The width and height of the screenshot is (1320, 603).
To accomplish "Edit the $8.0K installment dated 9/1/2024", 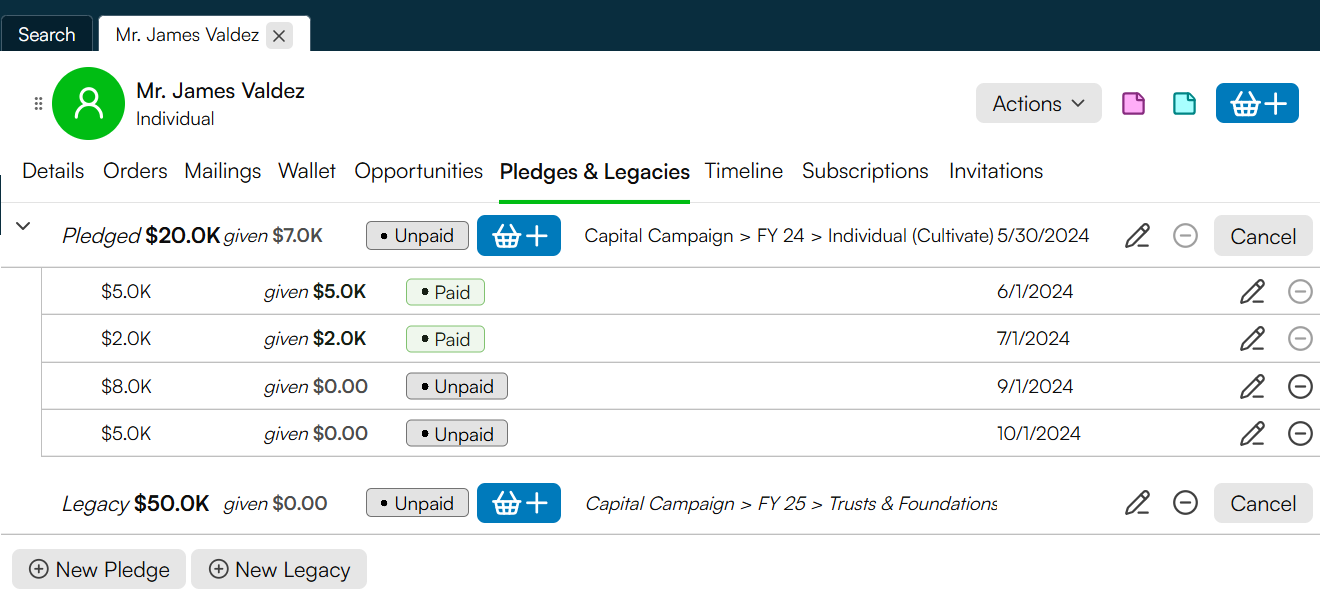I will (x=1252, y=386).
